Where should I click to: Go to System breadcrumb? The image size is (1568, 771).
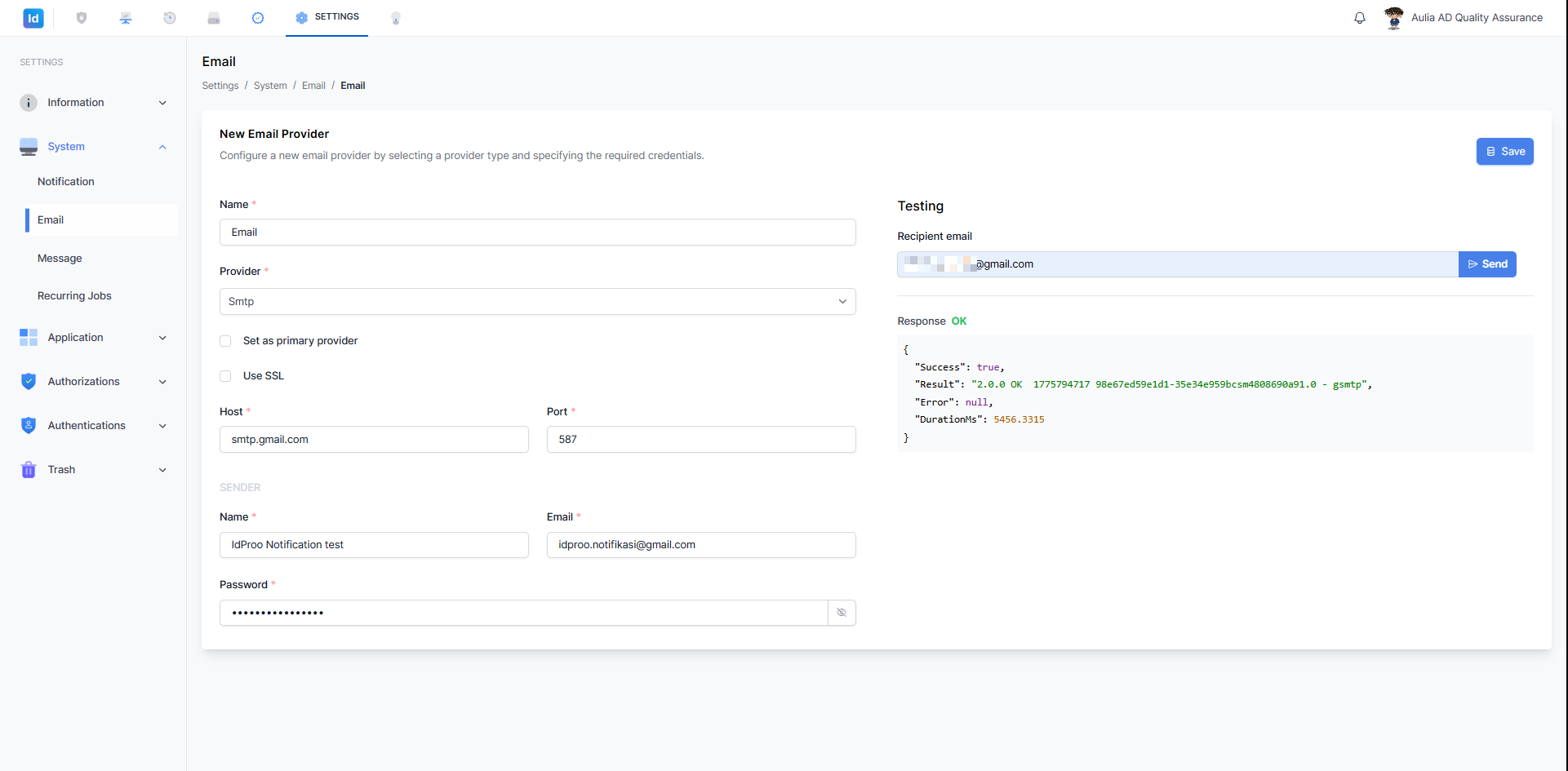pyautogui.click(x=270, y=86)
